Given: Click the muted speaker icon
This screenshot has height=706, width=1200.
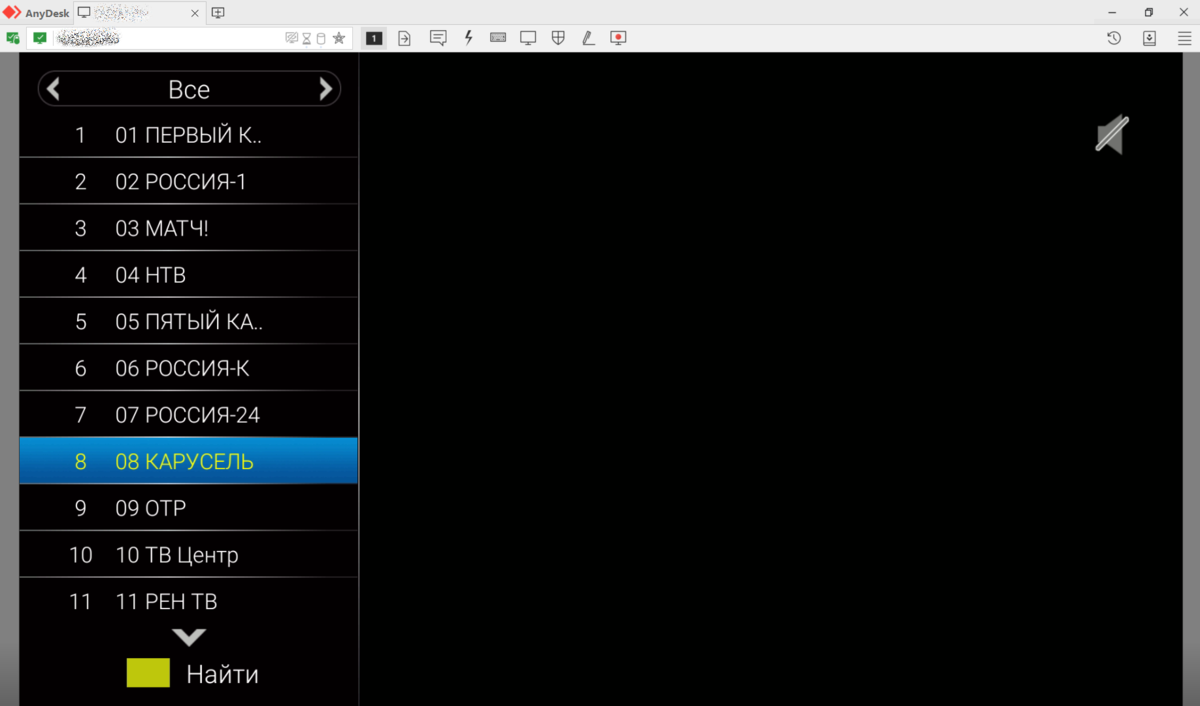Looking at the screenshot, I should coord(1111,135).
